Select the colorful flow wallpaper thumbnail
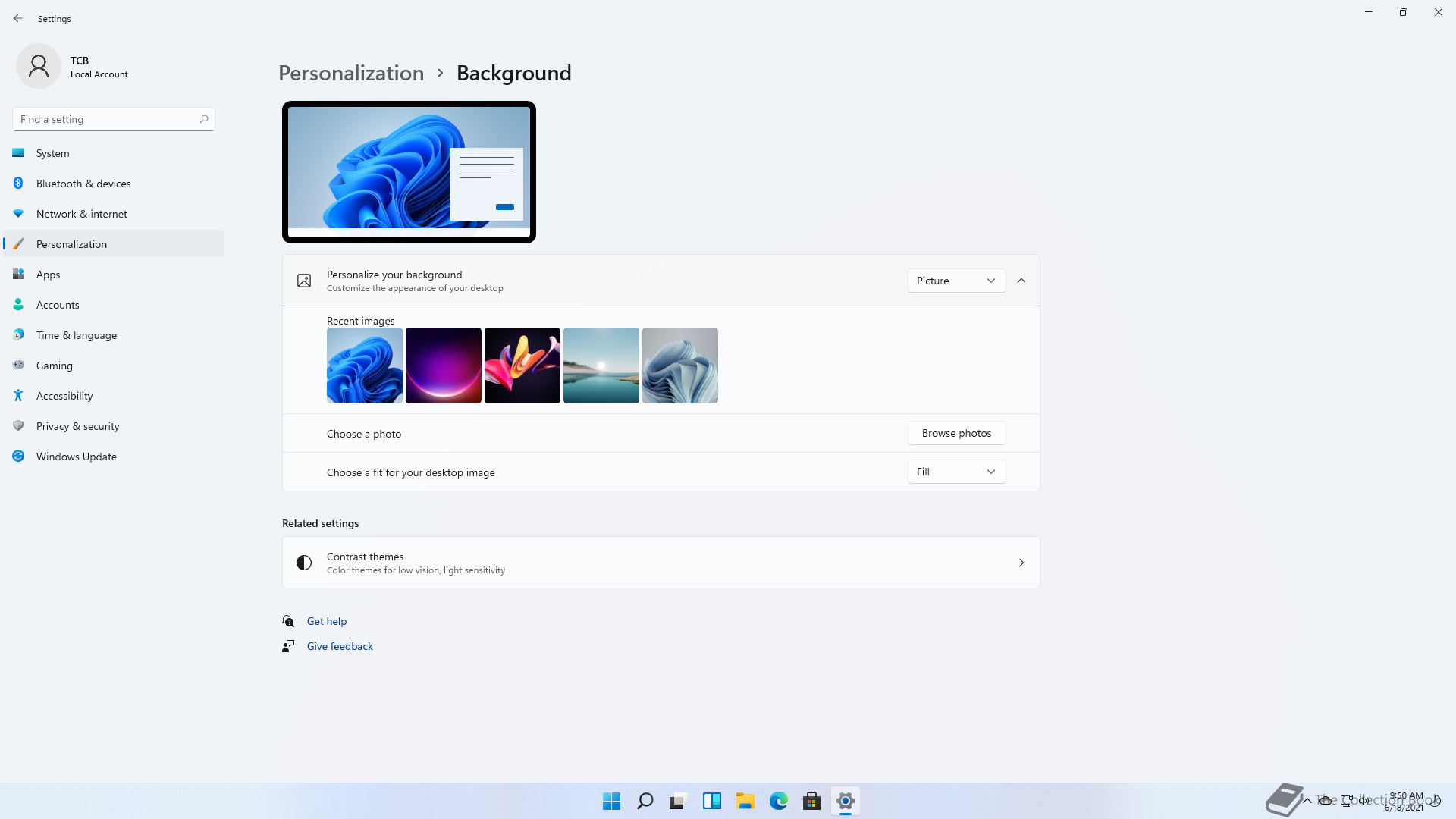The height and width of the screenshot is (819, 1456). point(522,366)
